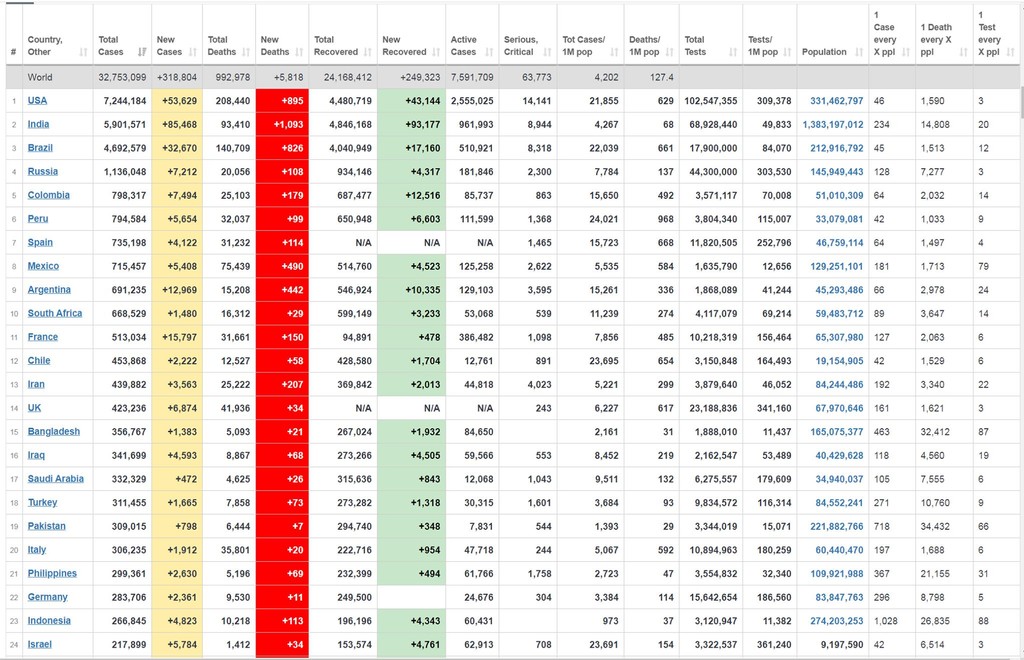Open the India country link
Screen dimensions: 1024x660
coord(39,124)
